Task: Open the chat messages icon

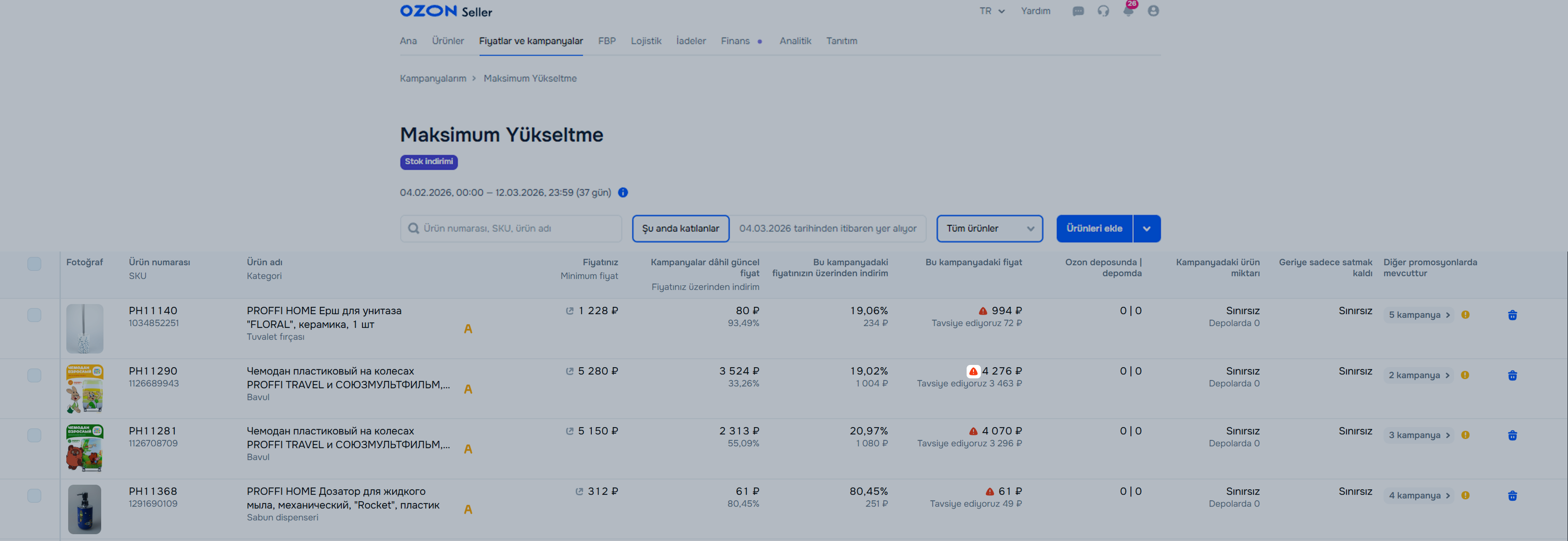Action: point(1078,11)
